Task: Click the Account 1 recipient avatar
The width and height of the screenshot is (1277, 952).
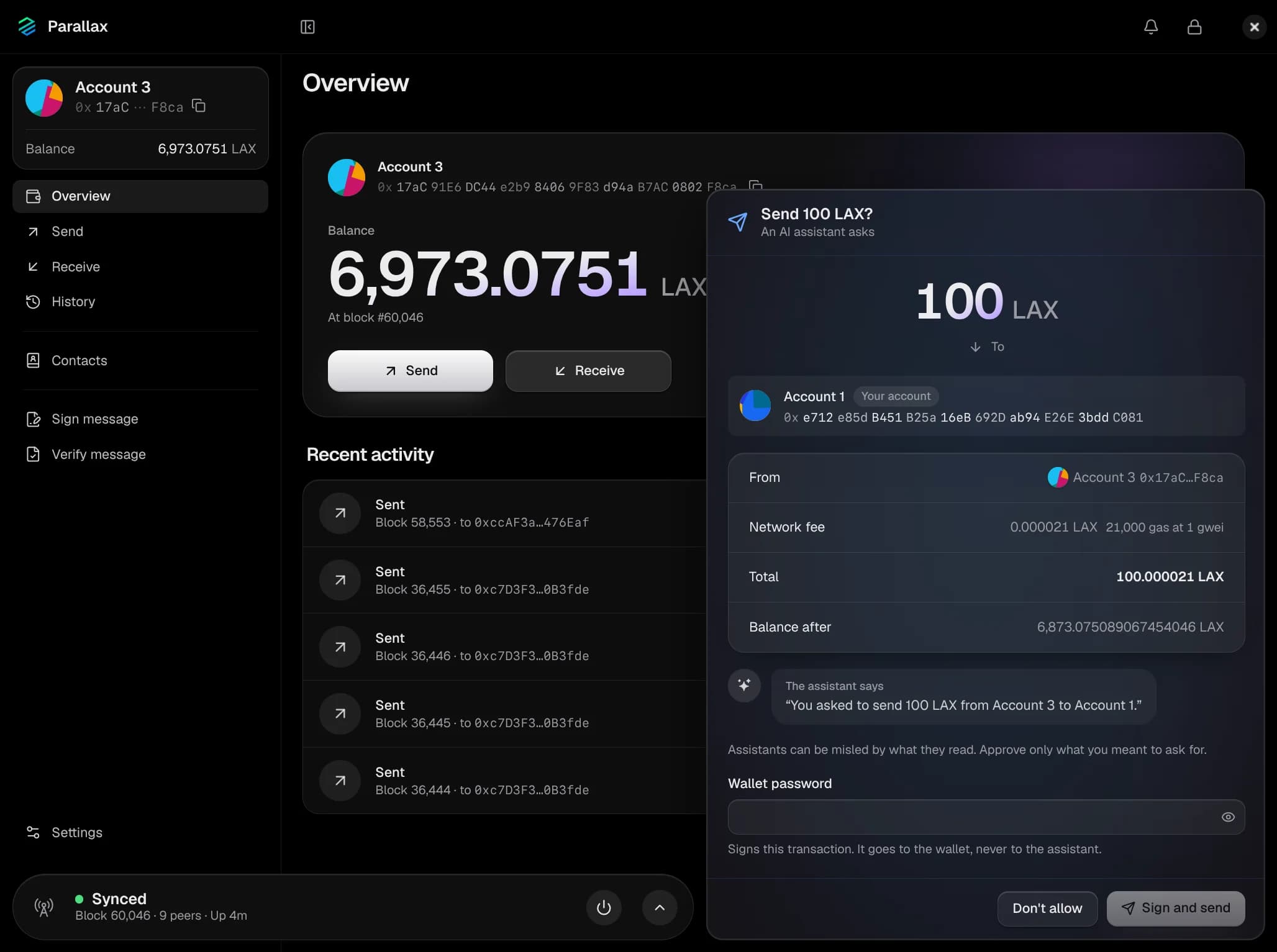Action: pyautogui.click(x=755, y=406)
